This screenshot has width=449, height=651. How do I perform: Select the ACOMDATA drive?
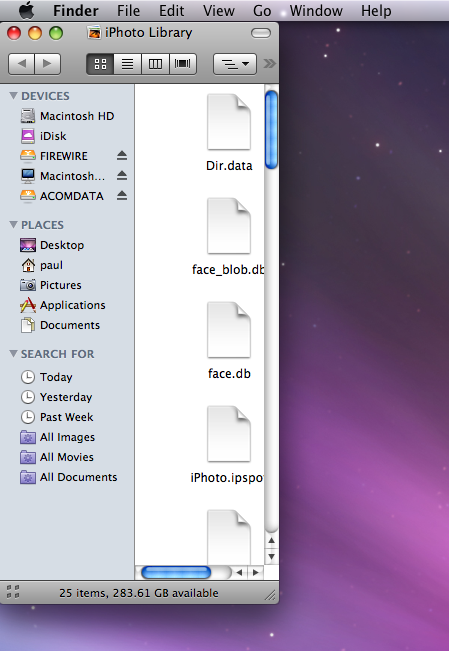(62, 196)
